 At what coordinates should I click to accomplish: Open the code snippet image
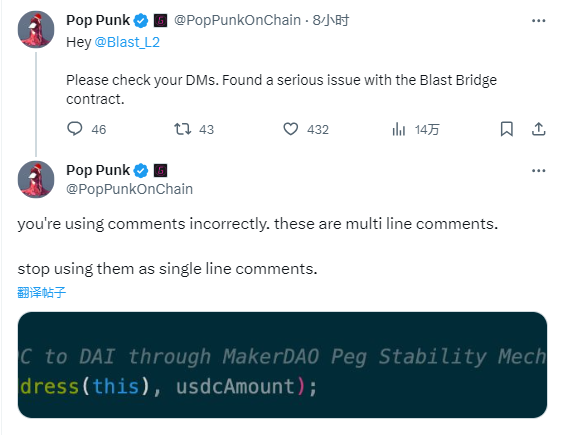pyautogui.click(x=282, y=365)
